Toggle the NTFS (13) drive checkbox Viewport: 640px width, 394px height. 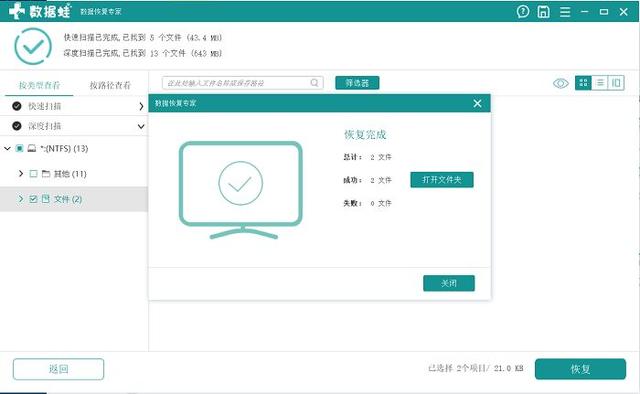19,148
